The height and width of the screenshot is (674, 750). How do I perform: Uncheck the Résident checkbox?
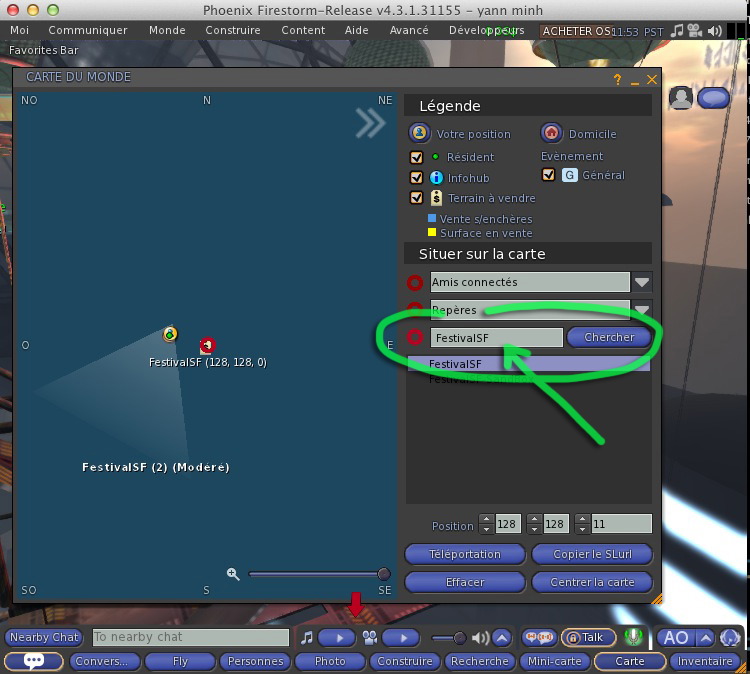click(x=416, y=157)
